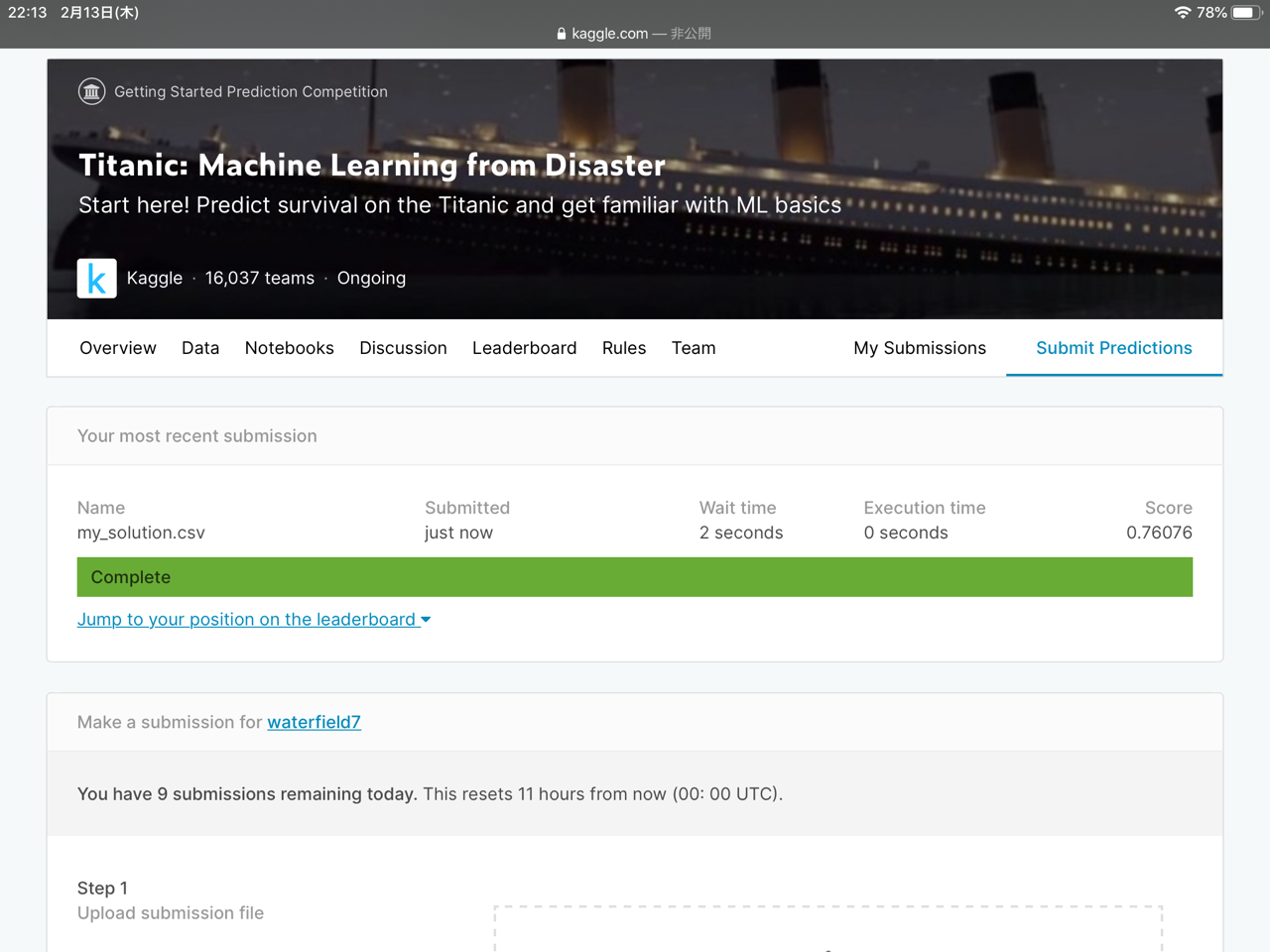
Task: Click the my_solution.csv file name
Action: click(x=141, y=533)
